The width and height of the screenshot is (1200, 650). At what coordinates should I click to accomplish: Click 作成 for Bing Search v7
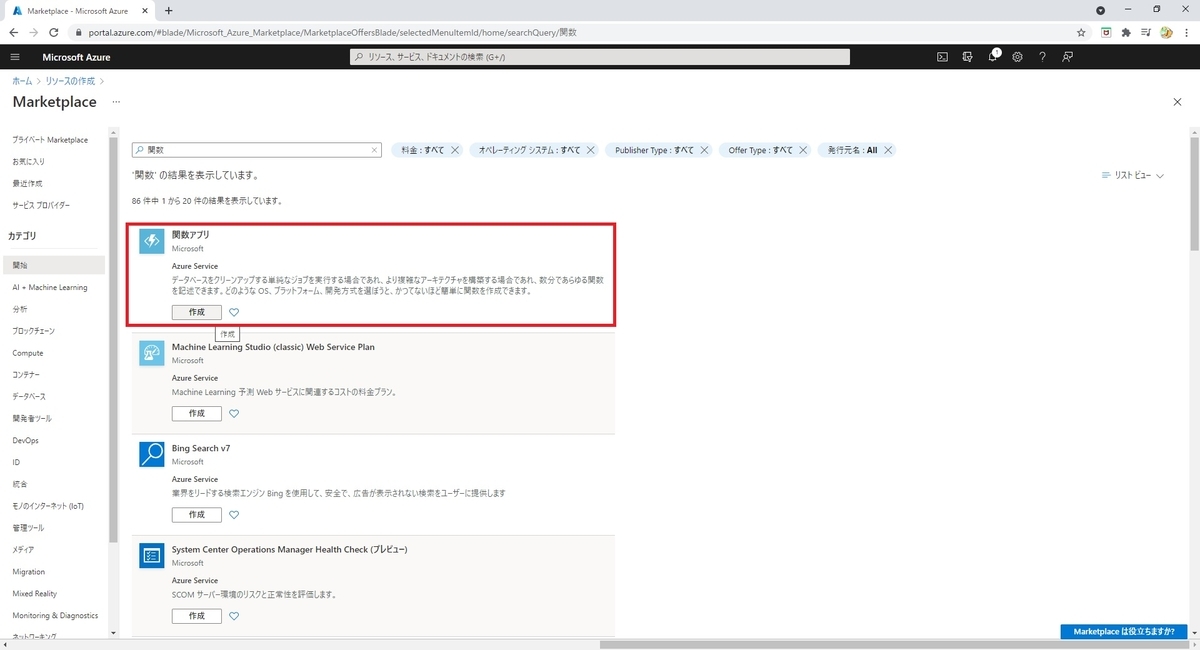(197, 515)
